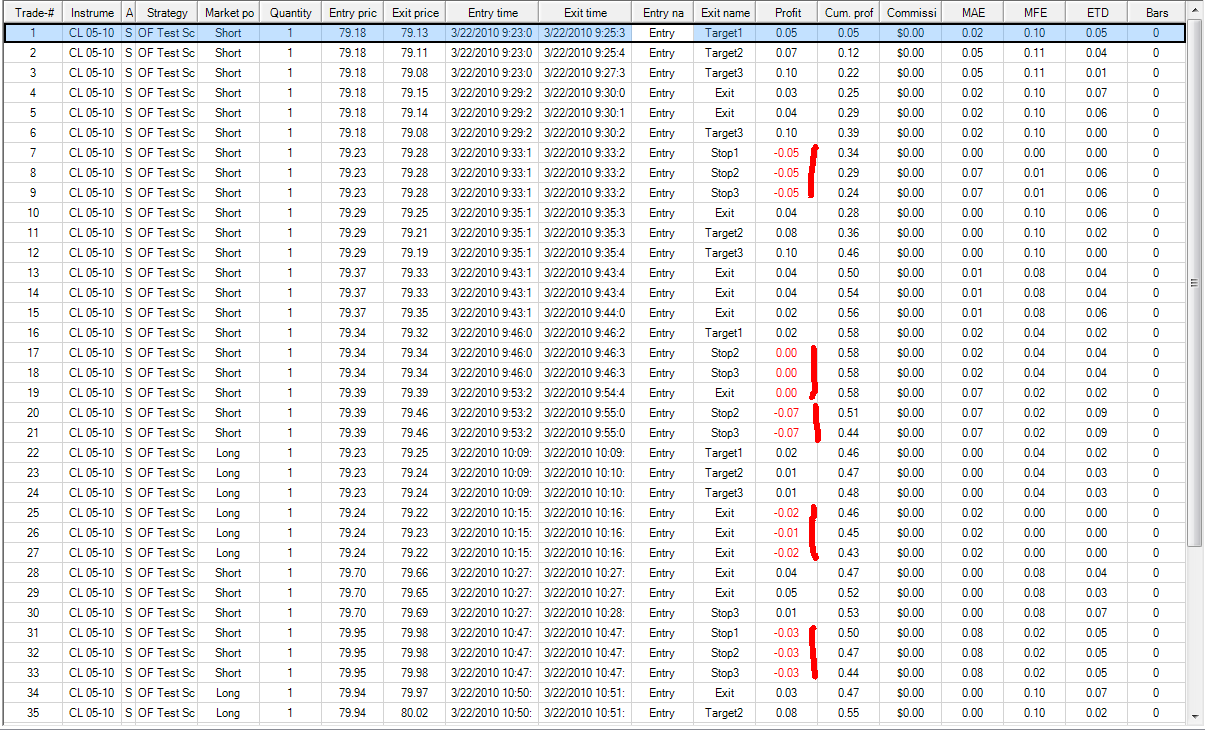The height and width of the screenshot is (733, 1205).
Task: Click the Entry time column header
Action: (x=492, y=13)
